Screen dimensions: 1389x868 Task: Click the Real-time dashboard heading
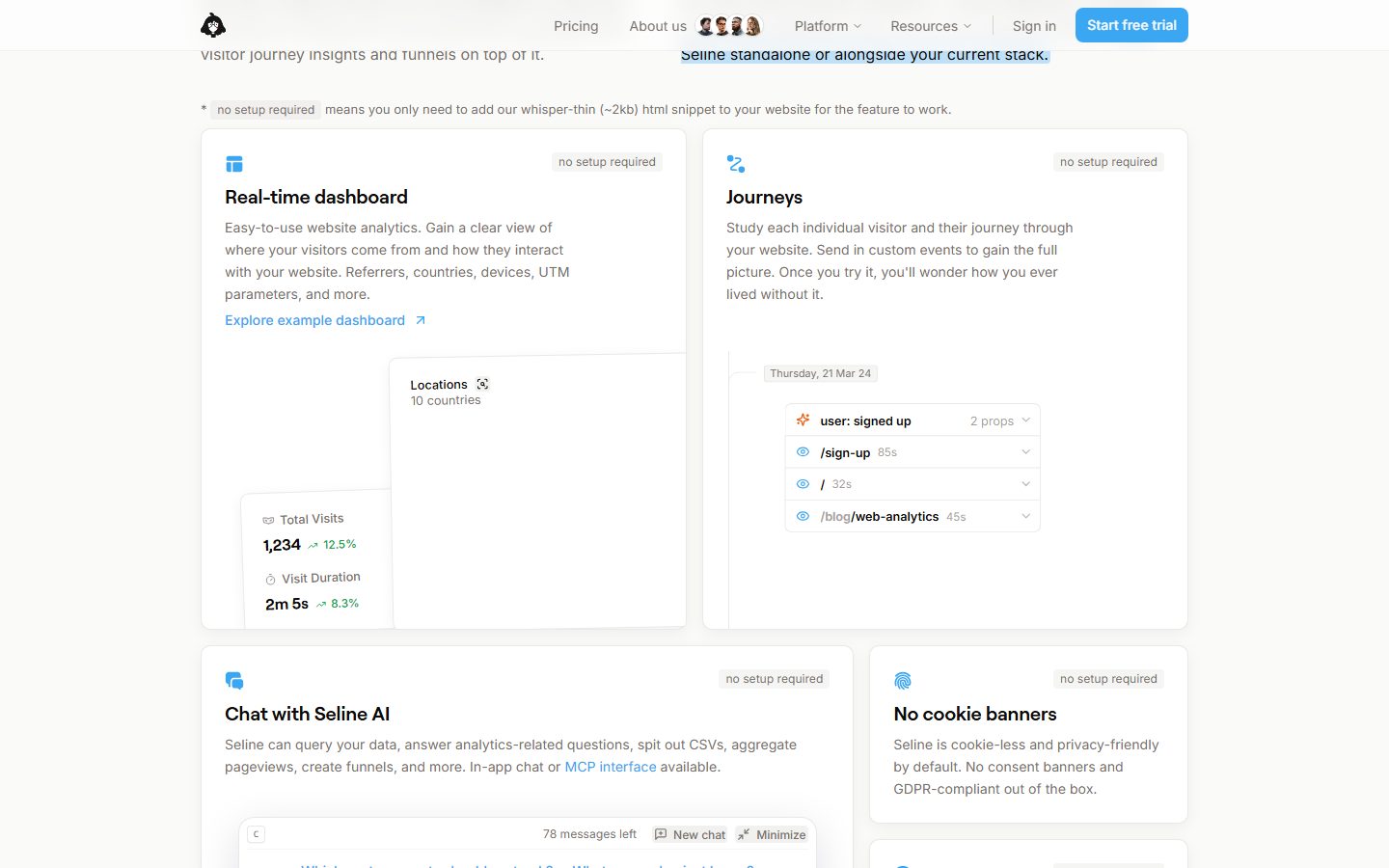coord(316,197)
